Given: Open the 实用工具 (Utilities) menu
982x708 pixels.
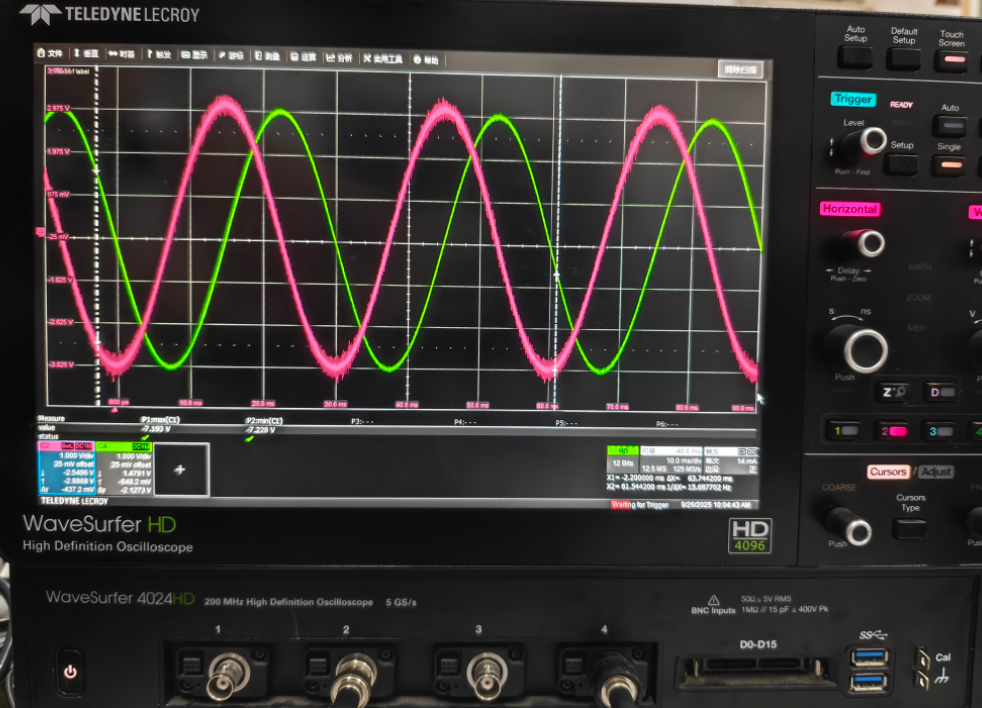Looking at the screenshot, I should (383, 59).
